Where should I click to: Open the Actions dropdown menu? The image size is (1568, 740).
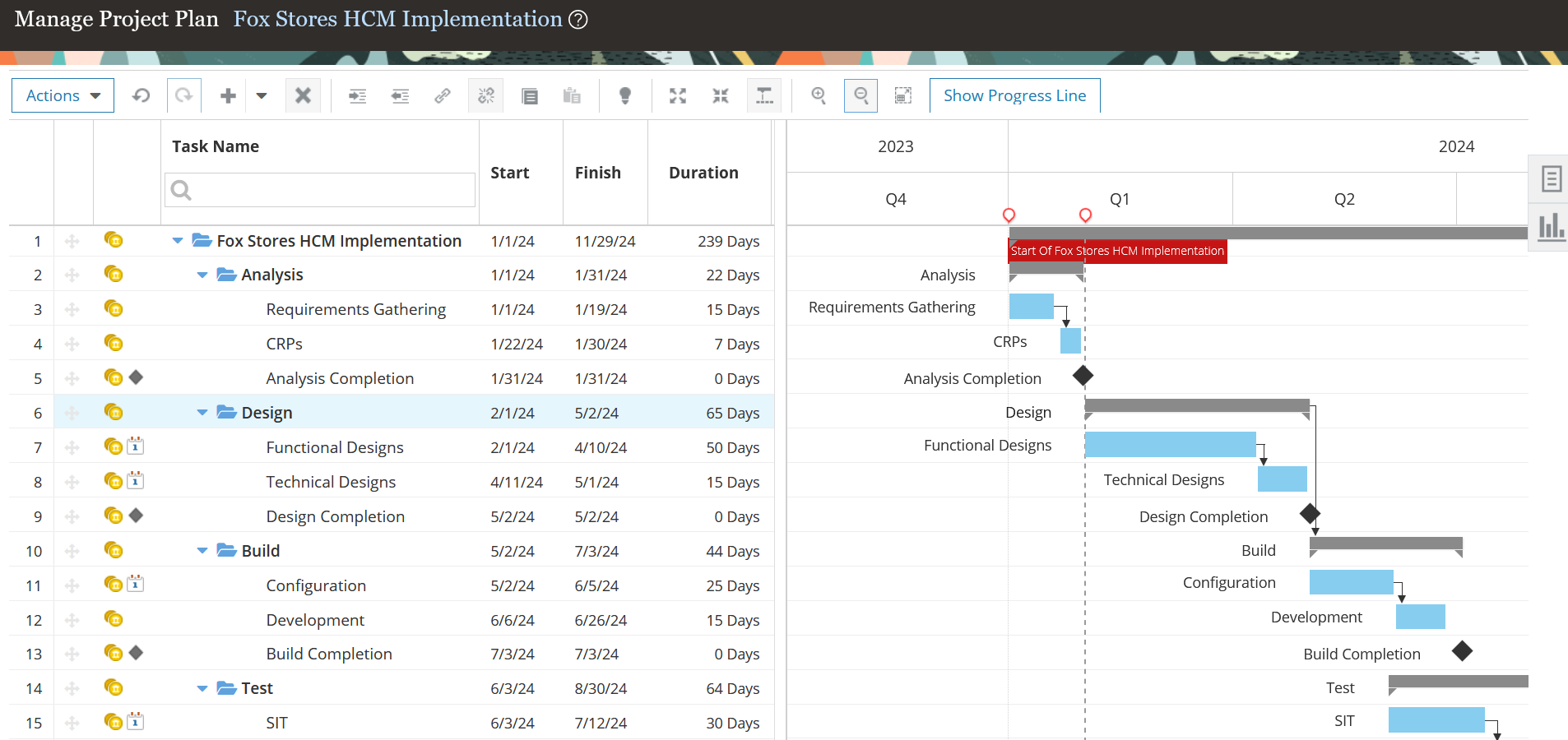63,95
